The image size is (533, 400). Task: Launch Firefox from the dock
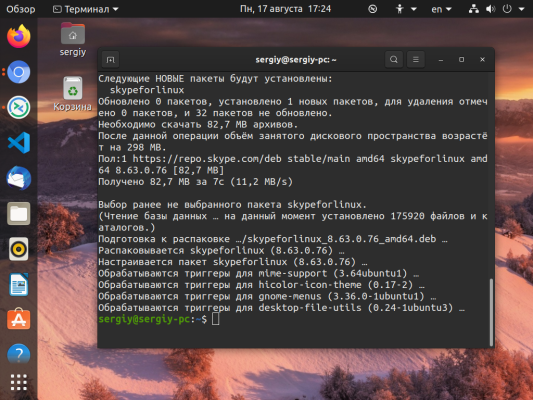pos(19,36)
